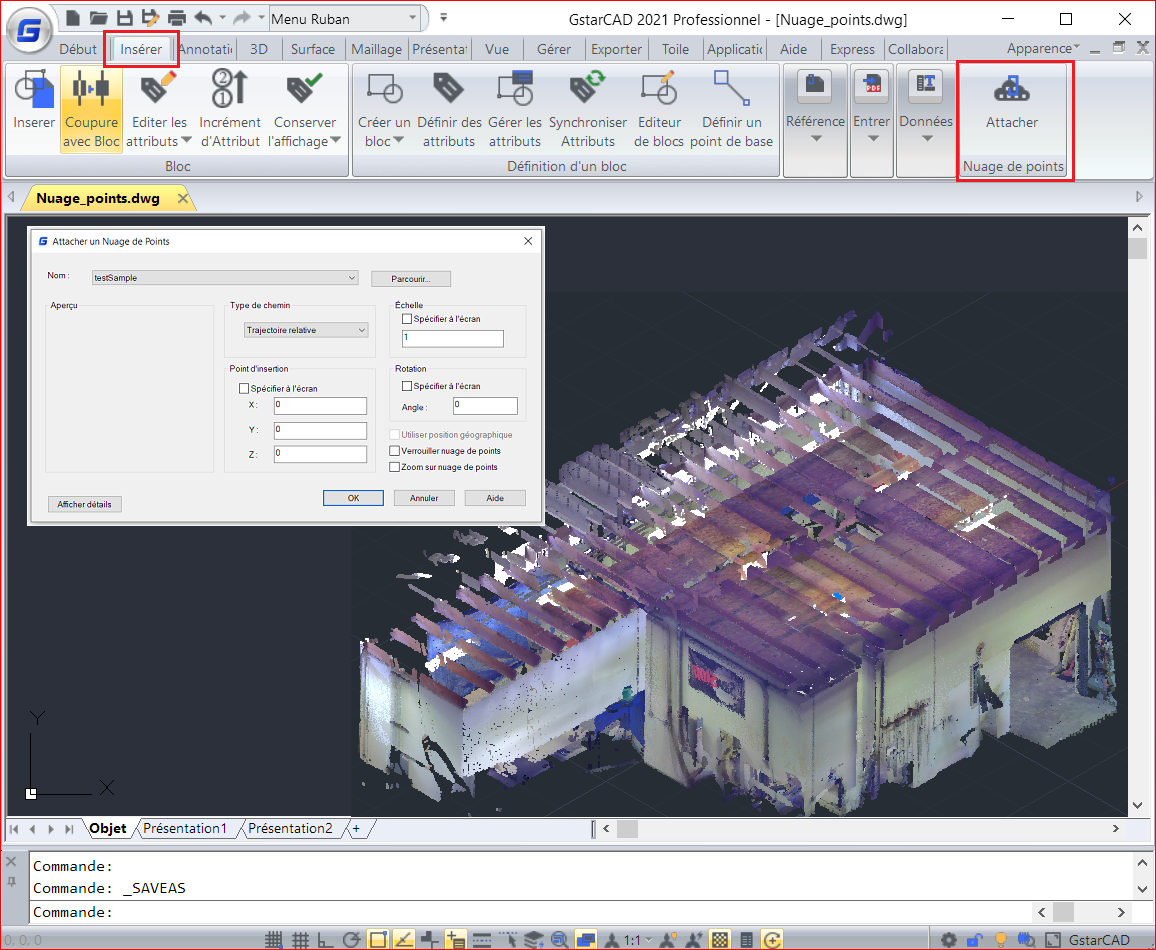Open the status bar settings gear
This screenshot has height=950, width=1156.
pos(949,940)
